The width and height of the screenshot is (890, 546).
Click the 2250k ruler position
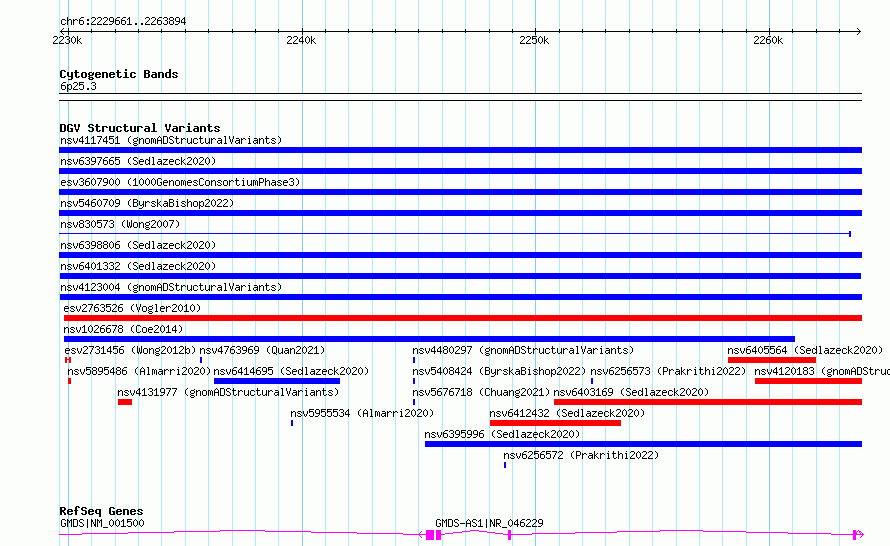[x=534, y=40]
